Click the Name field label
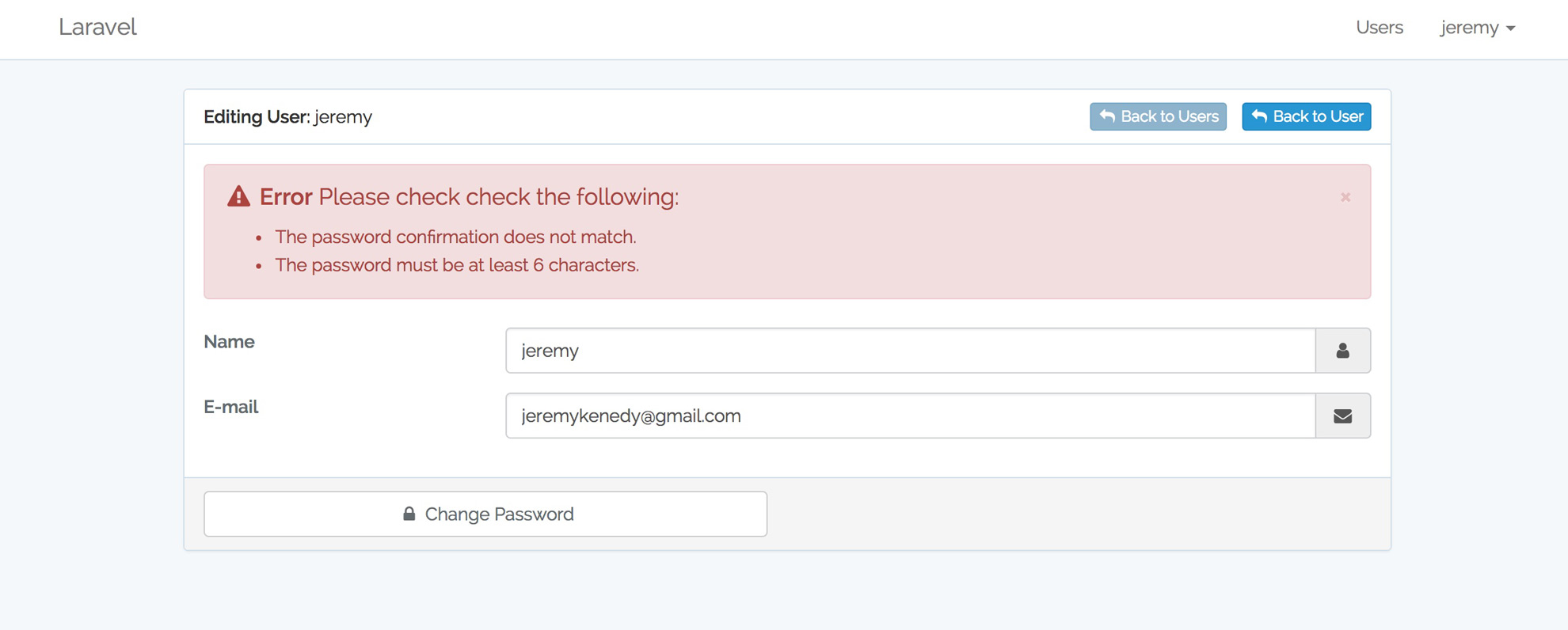This screenshot has width=1568, height=630. [229, 342]
